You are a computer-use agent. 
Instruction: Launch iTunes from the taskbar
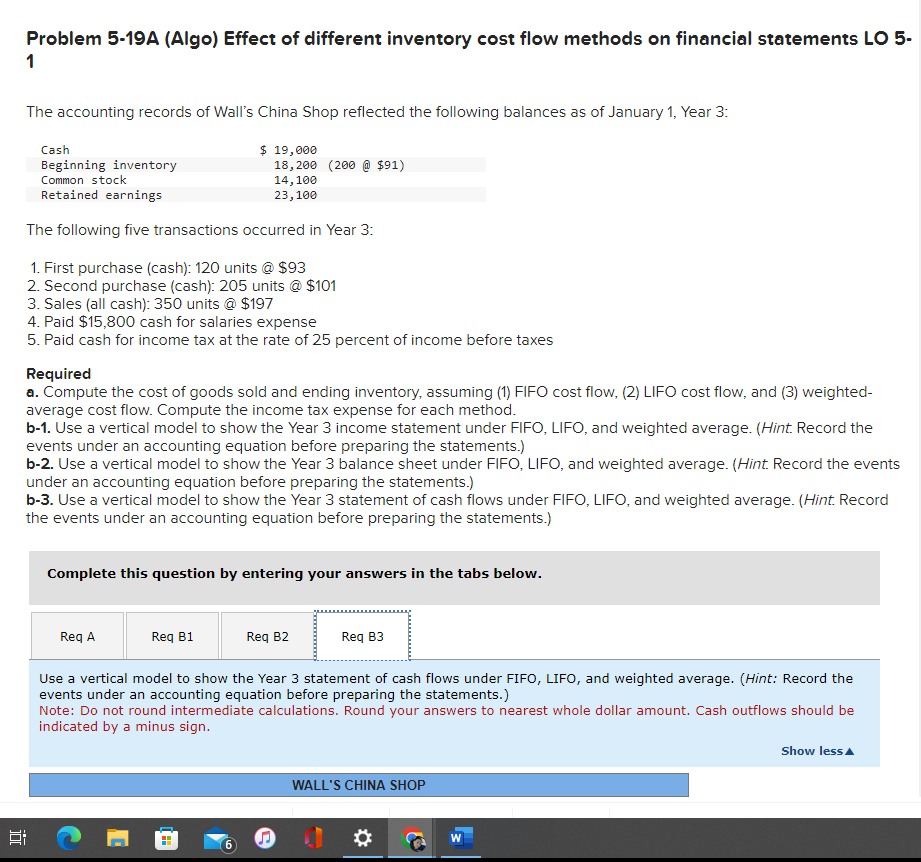pyautogui.click(x=264, y=838)
